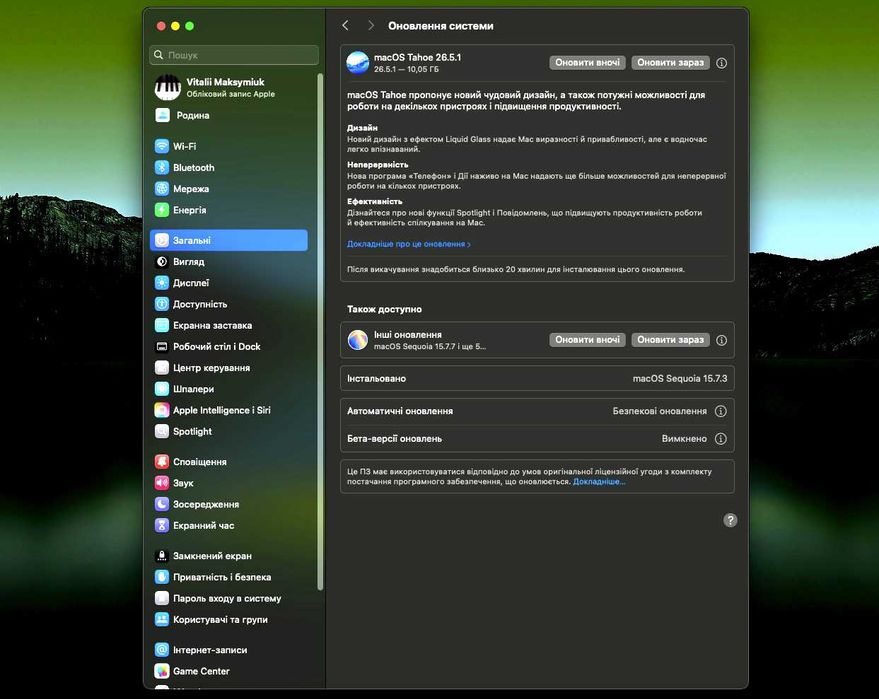Open Bluetooth settings icon
This screenshot has width=879, height=699.
point(161,168)
